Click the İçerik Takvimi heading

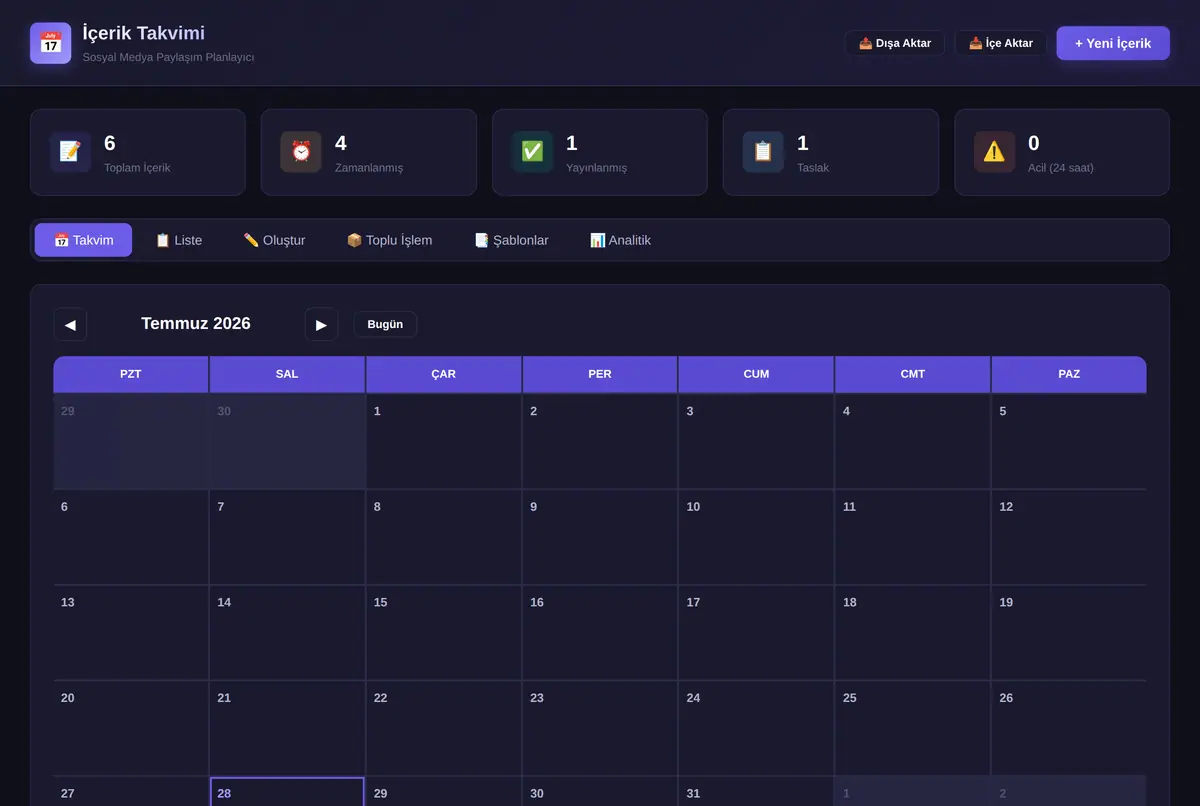pyautogui.click(x=144, y=33)
